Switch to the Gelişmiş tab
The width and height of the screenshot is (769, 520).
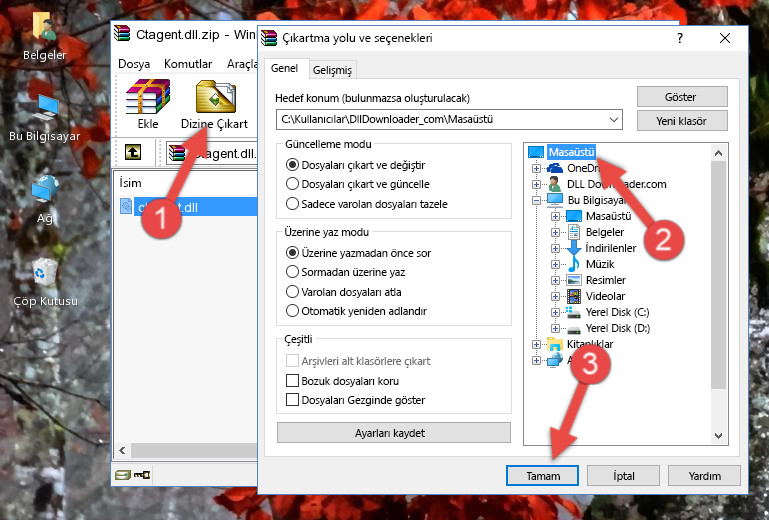tap(332, 70)
